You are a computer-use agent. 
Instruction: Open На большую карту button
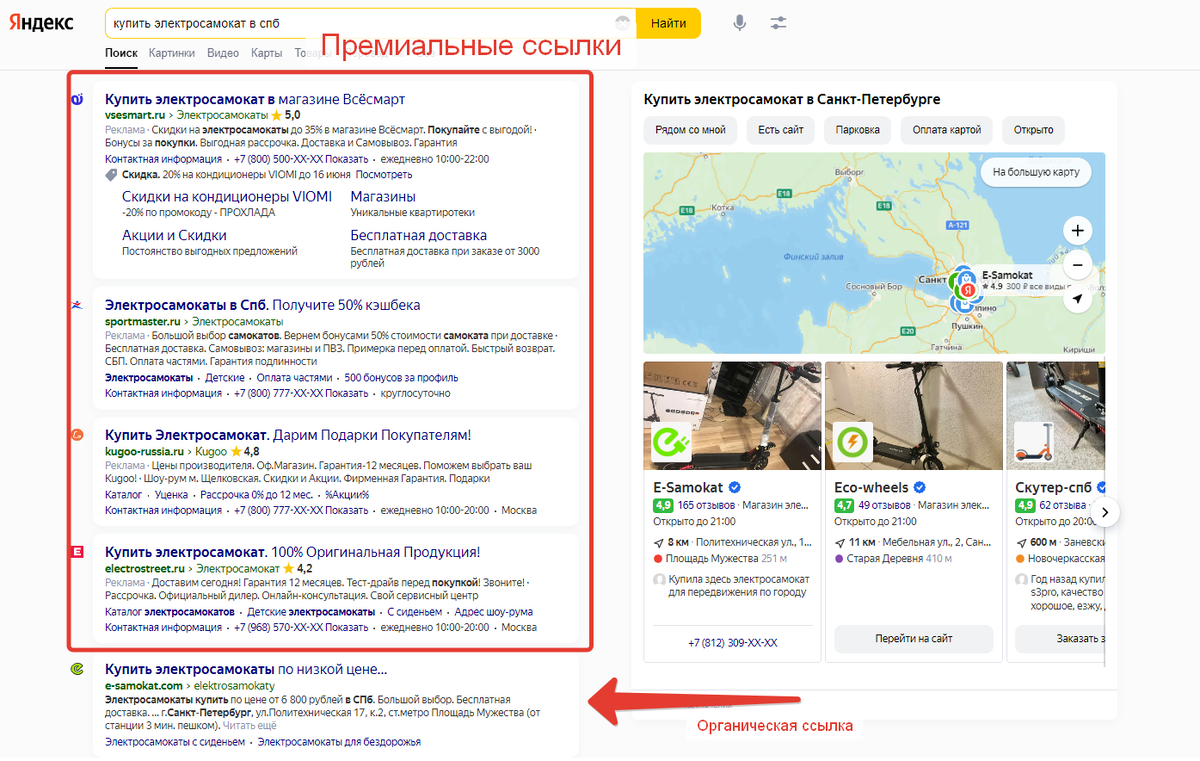[x=1036, y=172]
